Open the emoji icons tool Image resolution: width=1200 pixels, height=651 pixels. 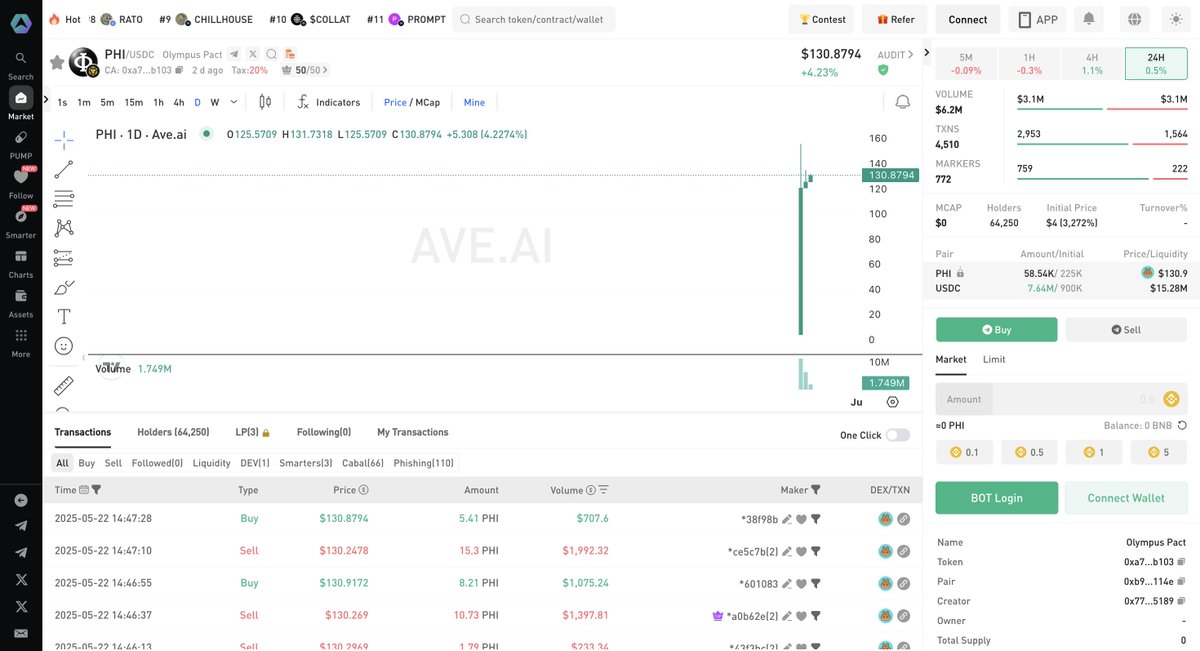(63, 346)
